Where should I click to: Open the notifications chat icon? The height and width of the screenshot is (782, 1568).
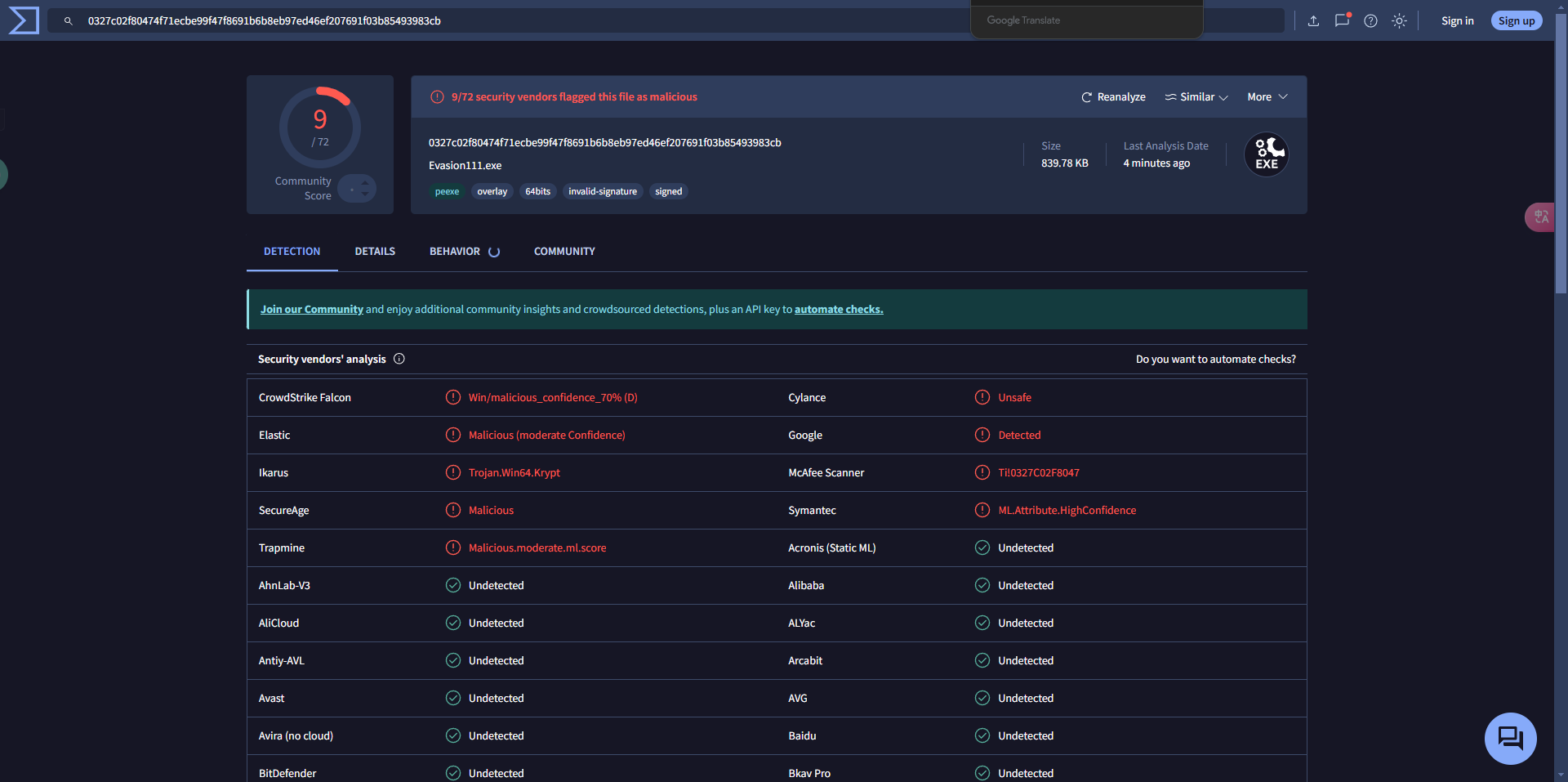1342,21
